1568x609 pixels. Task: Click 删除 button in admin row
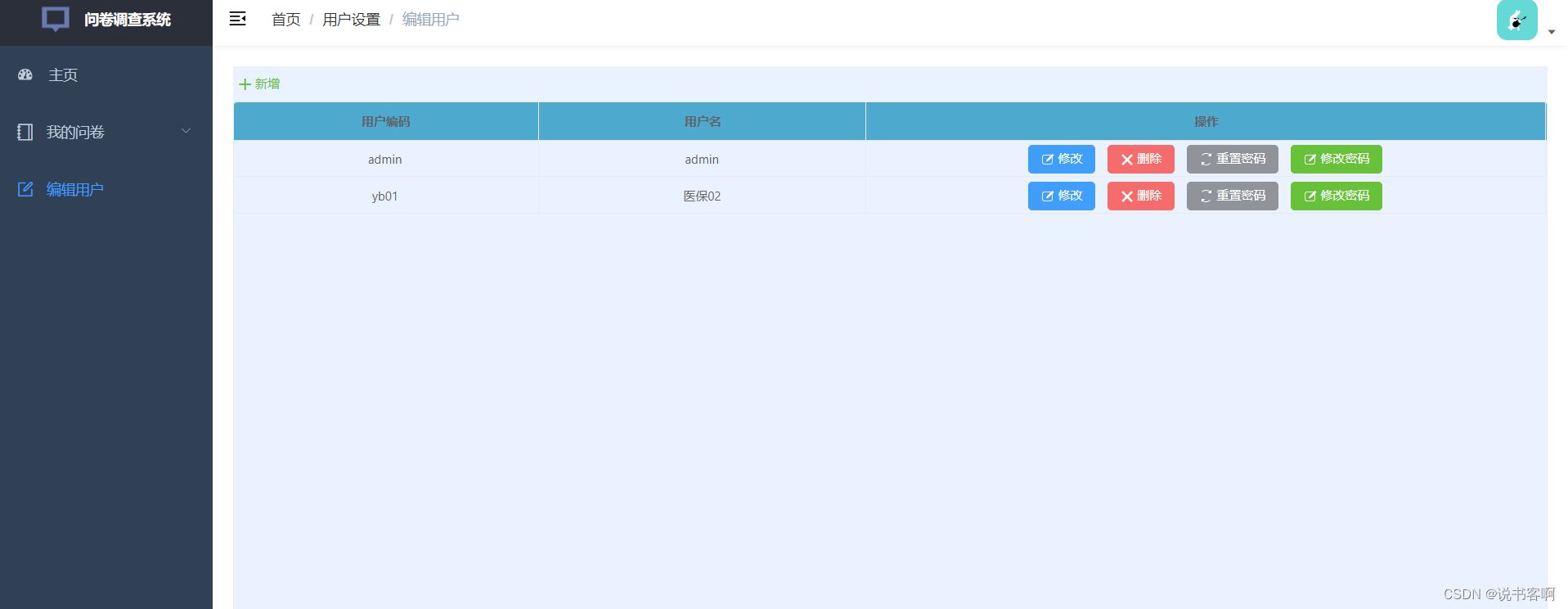point(1141,159)
